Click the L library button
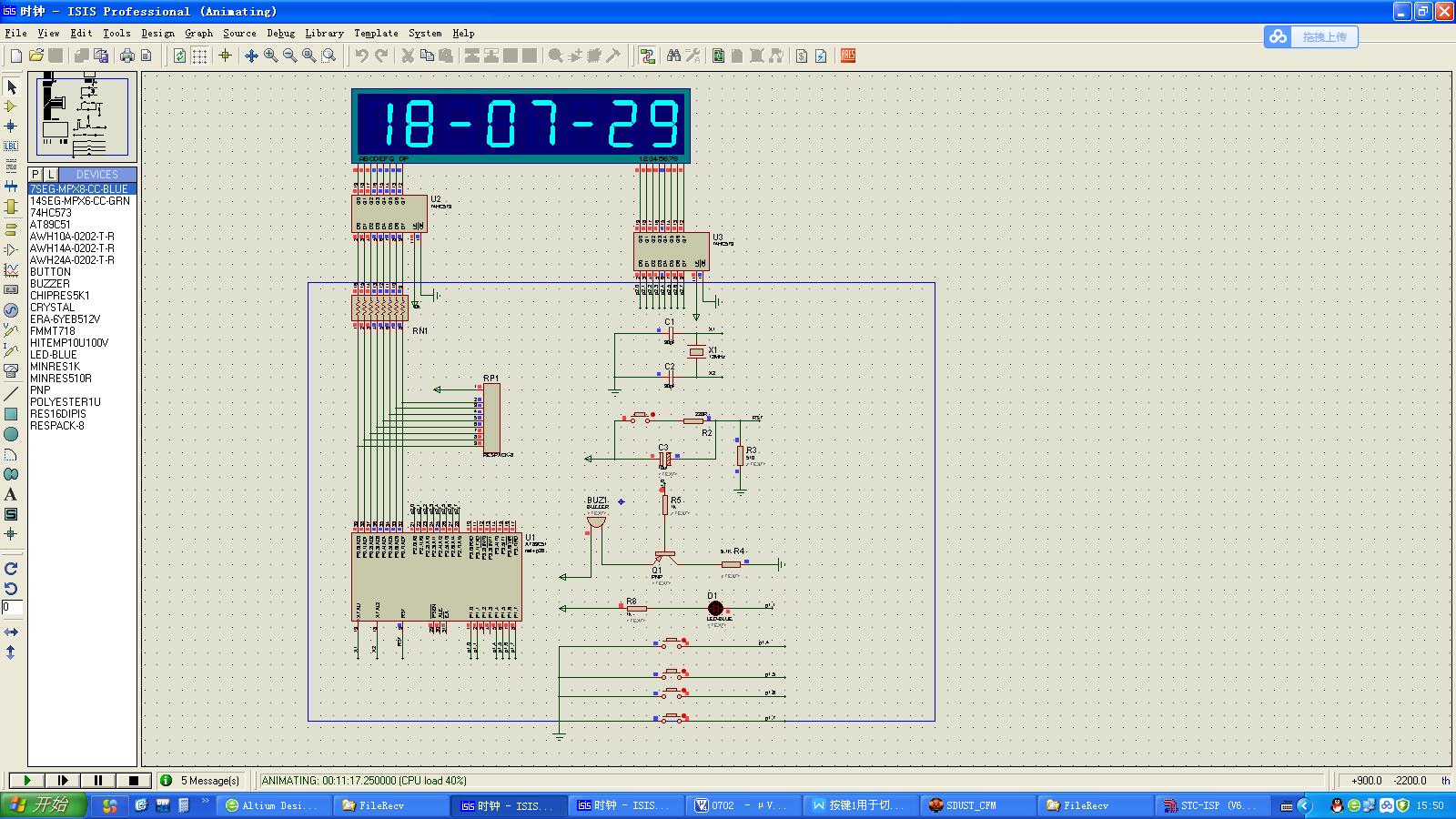1456x819 pixels. point(50,174)
